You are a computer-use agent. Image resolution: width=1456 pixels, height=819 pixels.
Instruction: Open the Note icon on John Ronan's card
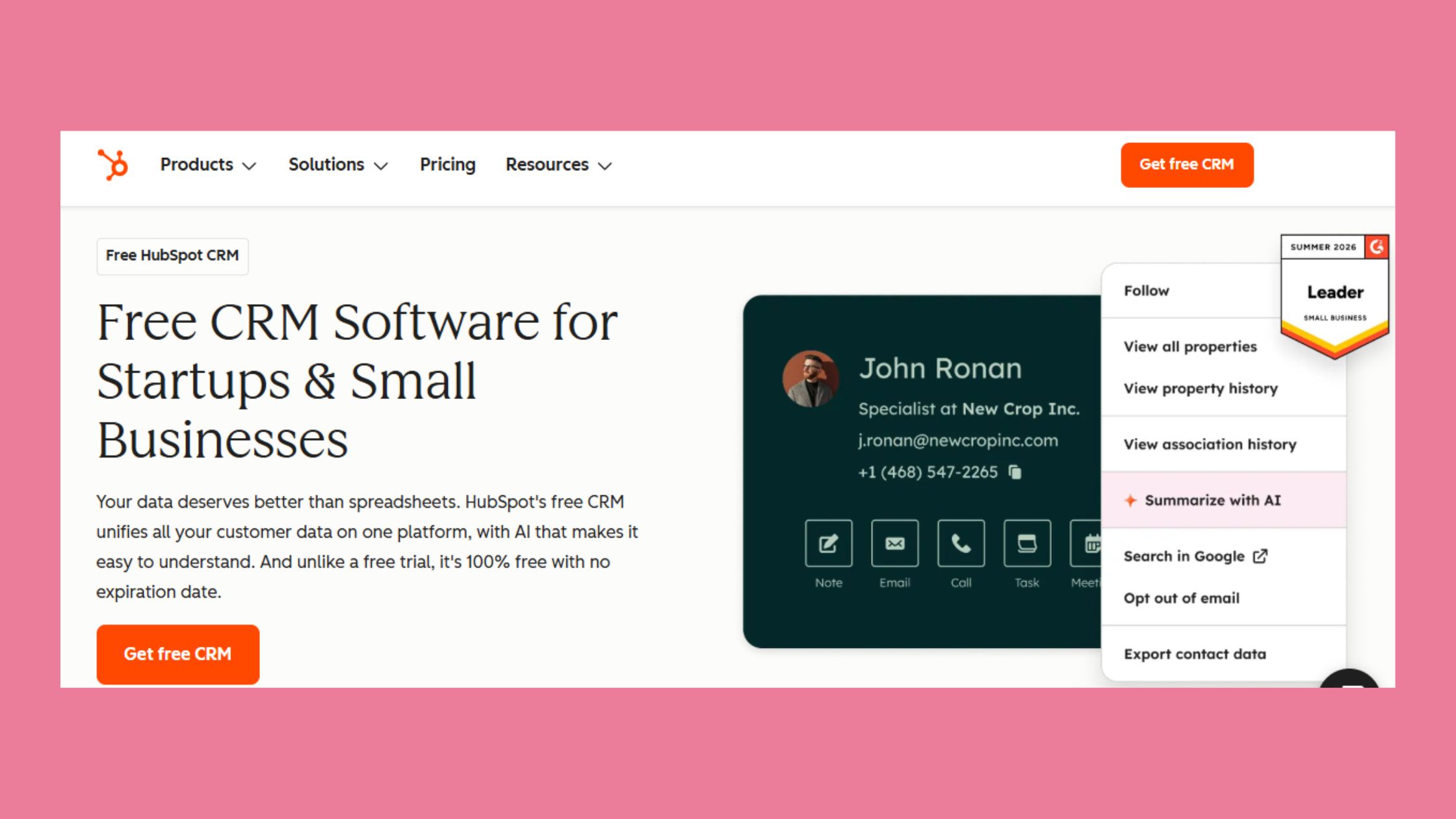pos(828,543)
